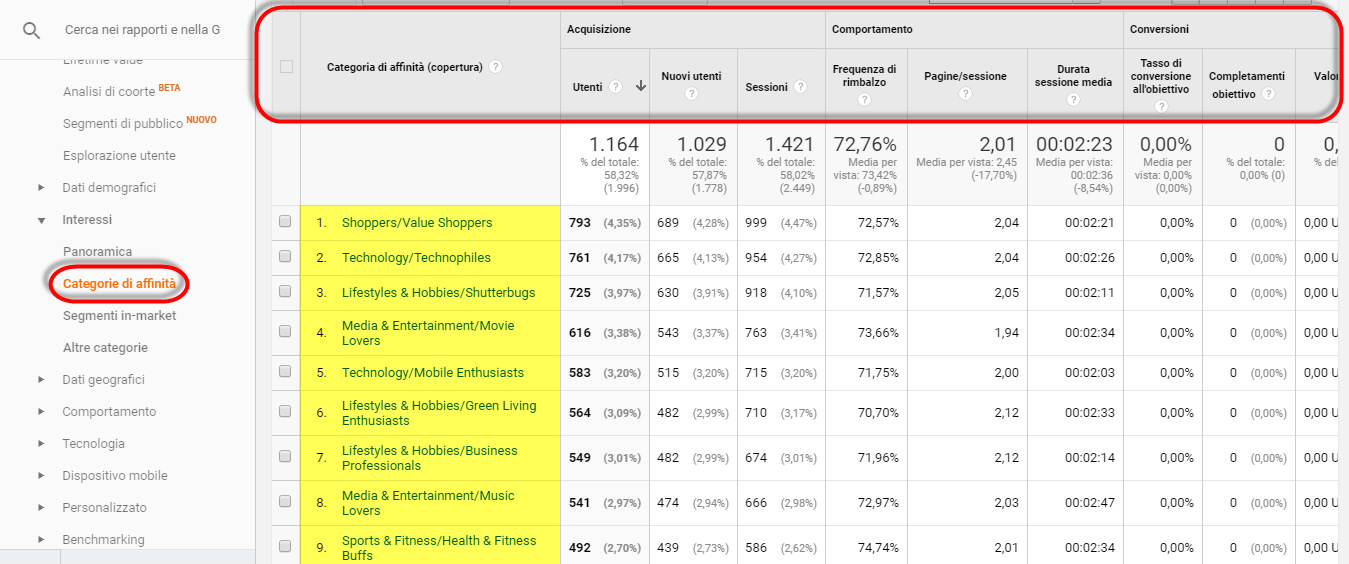This screenshot has height=564, width=1349.
Task: Toggle the select-all checkbox in table header
Action: (x=286, y=67)
